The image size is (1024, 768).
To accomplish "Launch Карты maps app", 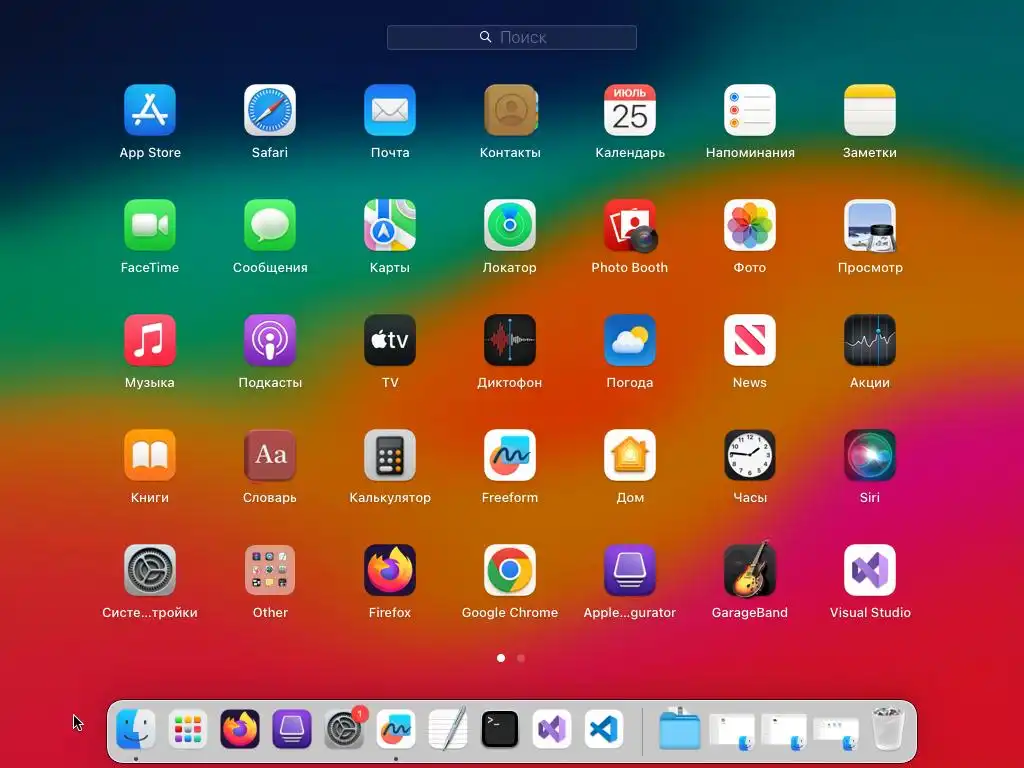I will point(390,225).
